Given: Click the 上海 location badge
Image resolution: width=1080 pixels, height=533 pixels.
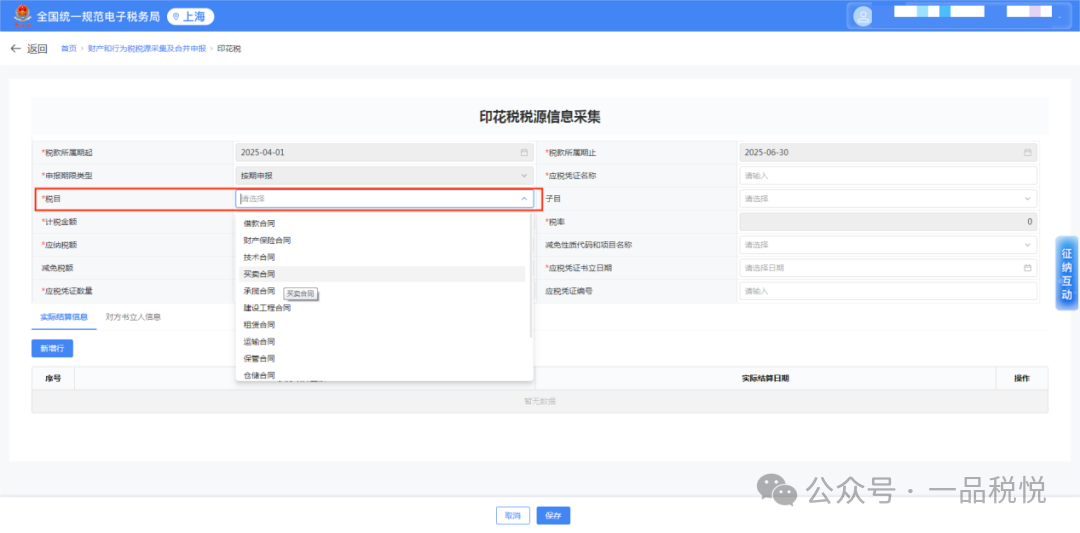Looking at the screenshot, I should [190, 16].
